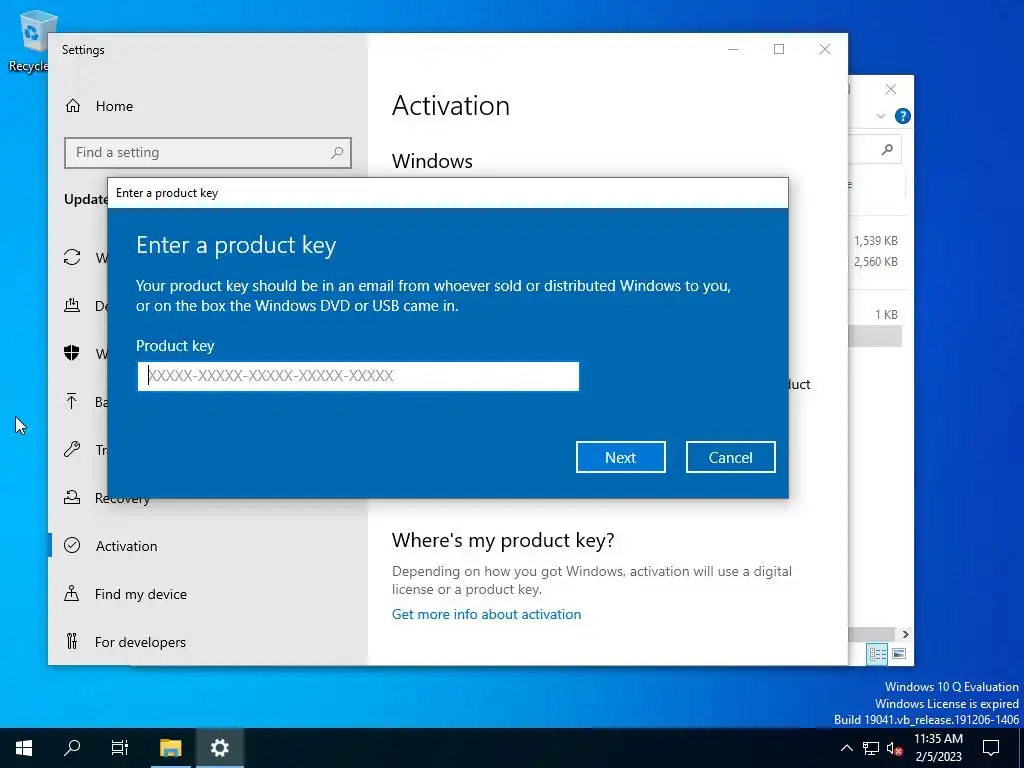1024x768 pixels.
Task: Click the Settings gear on the taskbar
Action: 219,748
